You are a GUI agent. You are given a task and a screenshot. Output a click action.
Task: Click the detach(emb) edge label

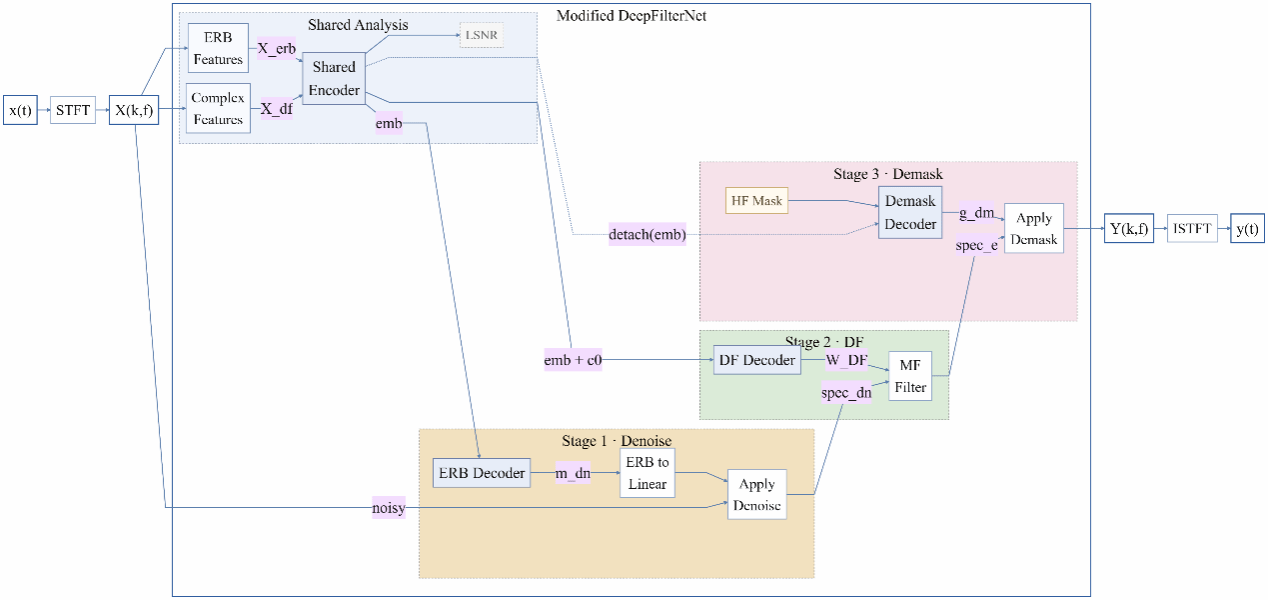point(647,236)
